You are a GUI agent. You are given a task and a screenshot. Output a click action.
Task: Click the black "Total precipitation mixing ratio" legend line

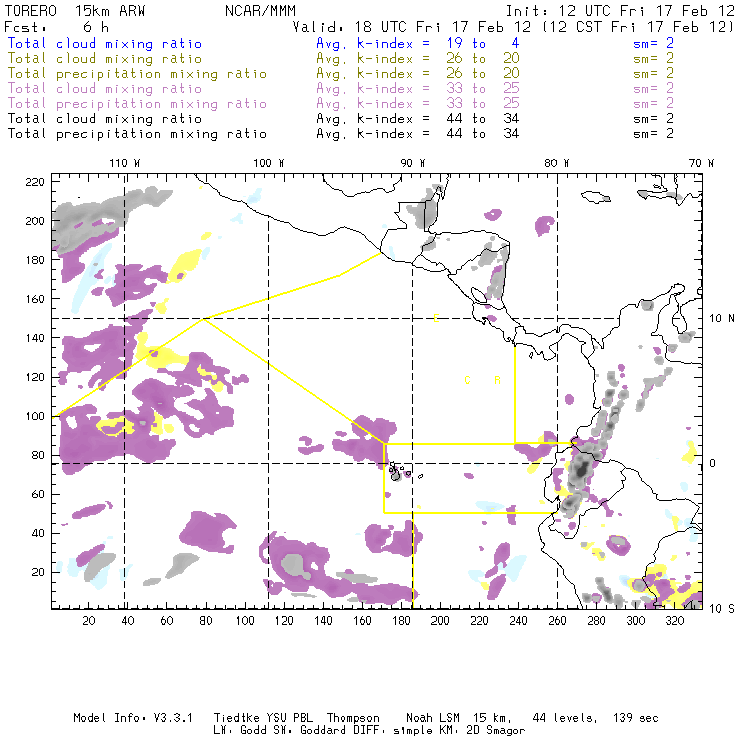137,134
